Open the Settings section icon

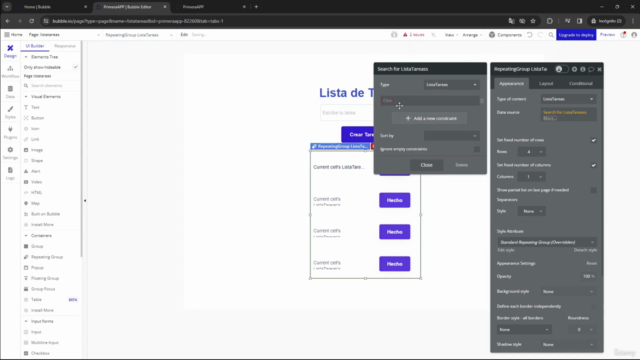(10, 153)
